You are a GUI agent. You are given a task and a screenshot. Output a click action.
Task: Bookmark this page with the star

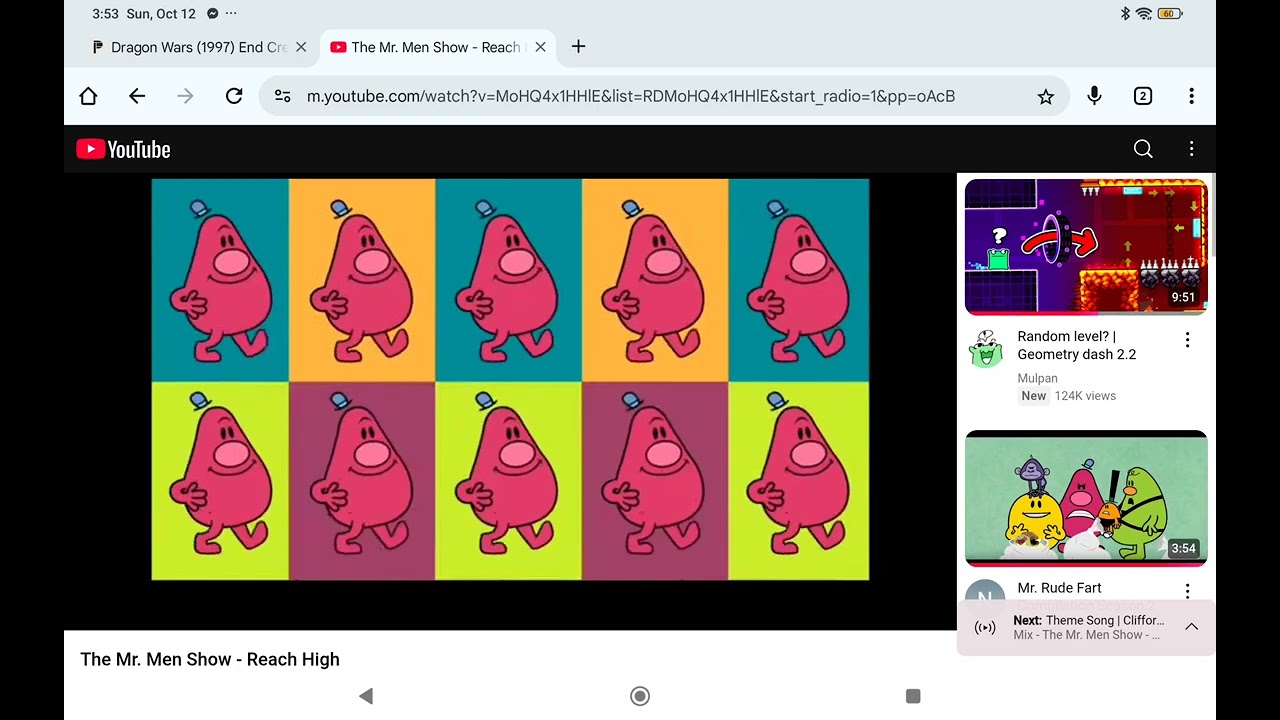[1045, 96]
